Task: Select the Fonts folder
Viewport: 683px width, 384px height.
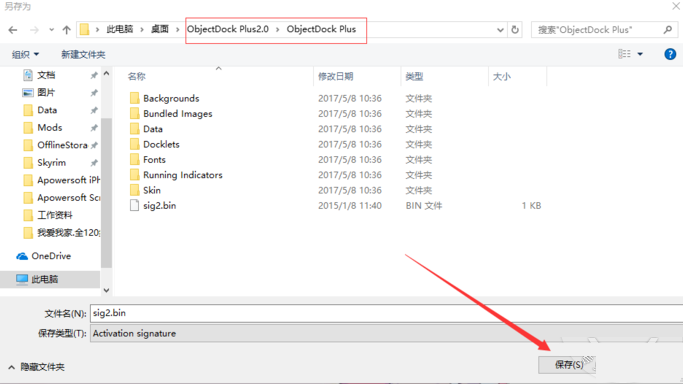Action: point(154,159)
